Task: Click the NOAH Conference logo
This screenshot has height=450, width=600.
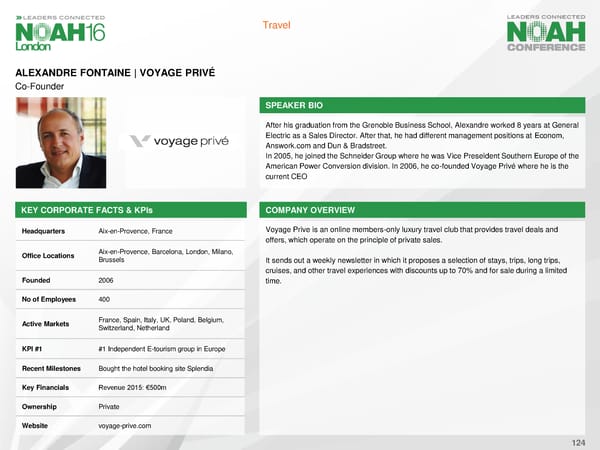Action: (x=546, y=33)
